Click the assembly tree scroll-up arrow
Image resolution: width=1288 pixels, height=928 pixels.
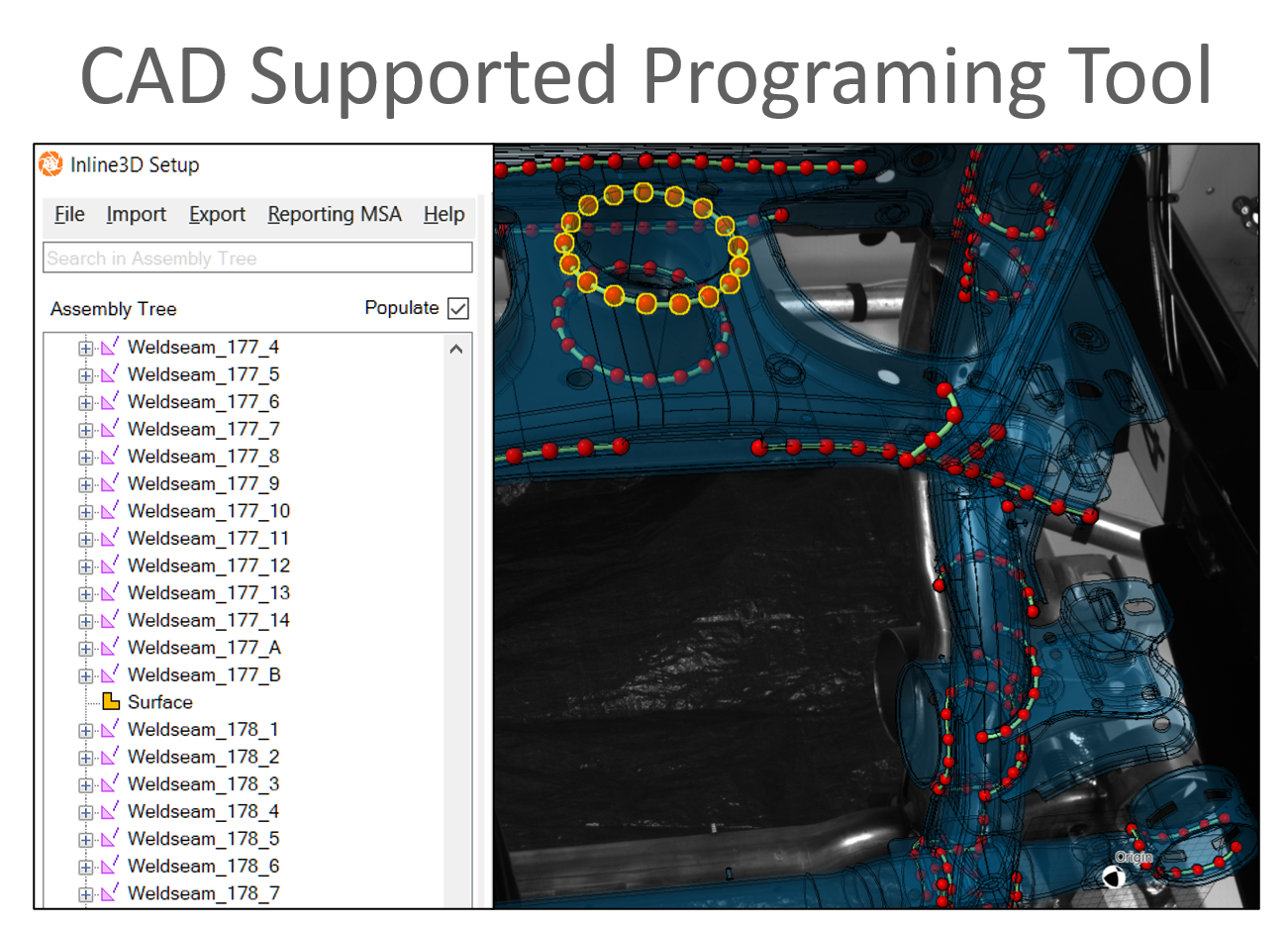(x=456, y=349)
